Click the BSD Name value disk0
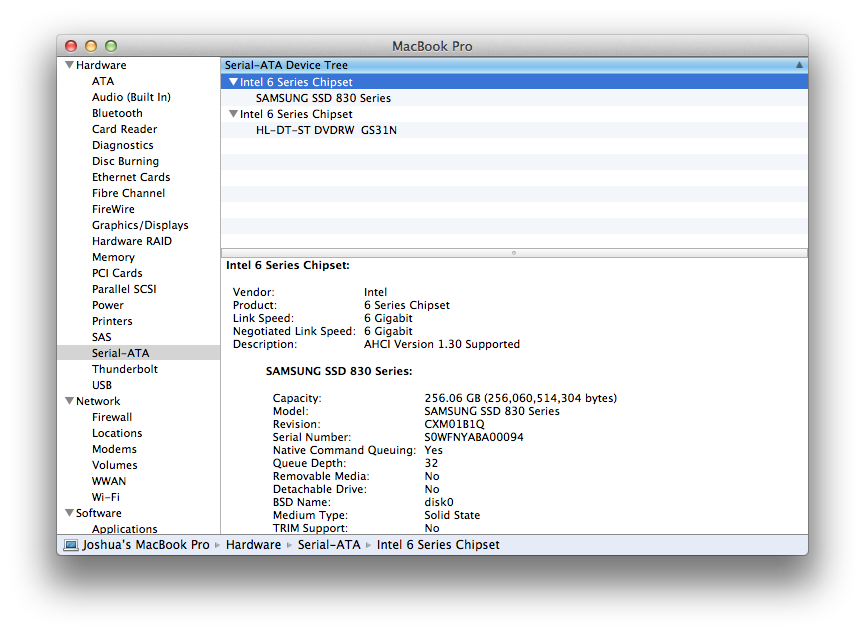The width and height of the screenshot is (865, 634). pyautogui.click(x=439, y=502)
